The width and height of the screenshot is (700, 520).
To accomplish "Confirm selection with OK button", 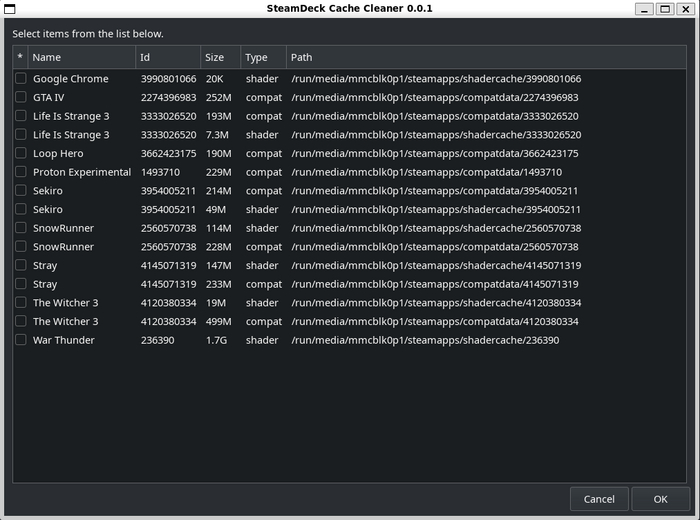I will (x=660, y=499).
